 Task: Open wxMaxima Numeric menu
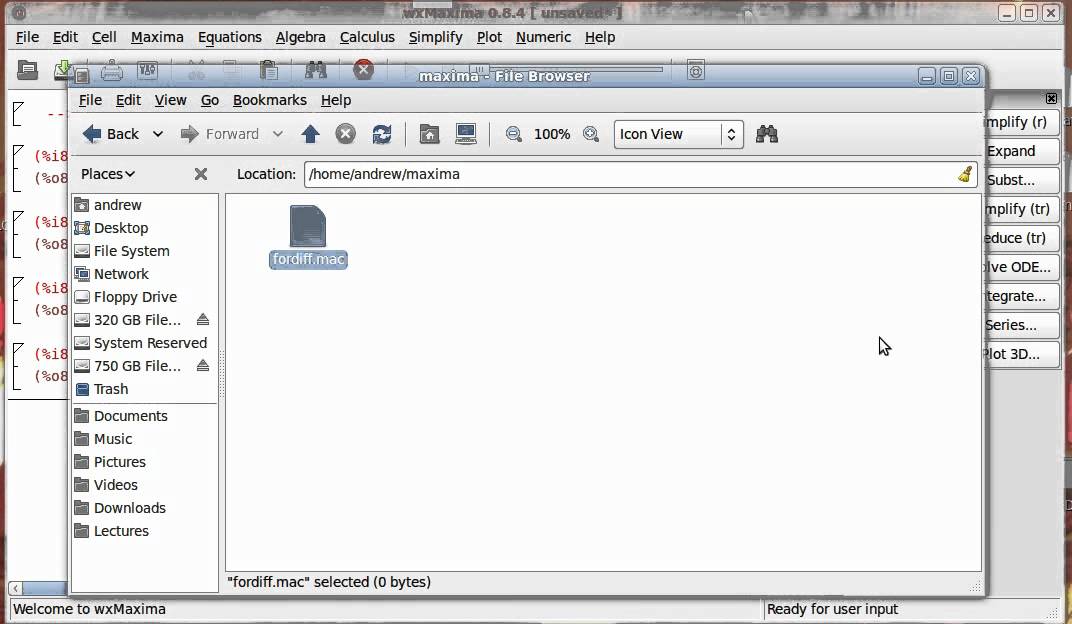point(543,37)
